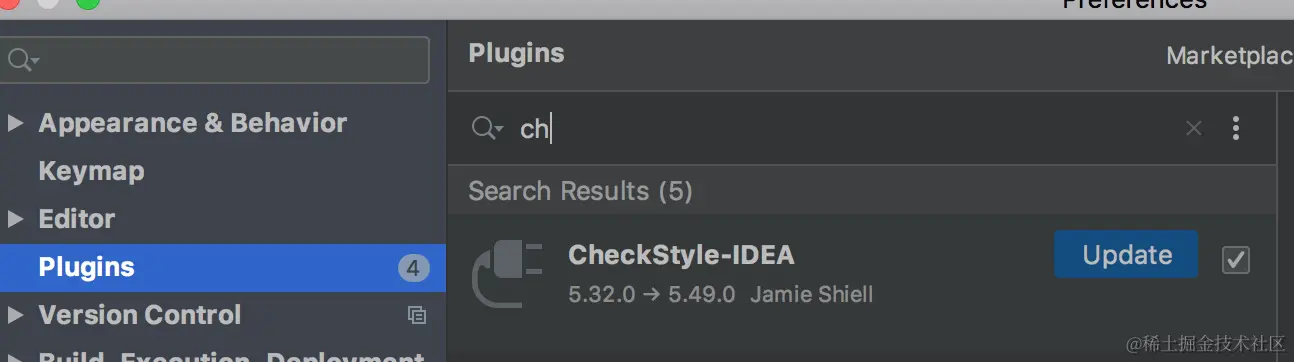Click the CheckStyle-IDEA plugin plug icon

[506, 274]
